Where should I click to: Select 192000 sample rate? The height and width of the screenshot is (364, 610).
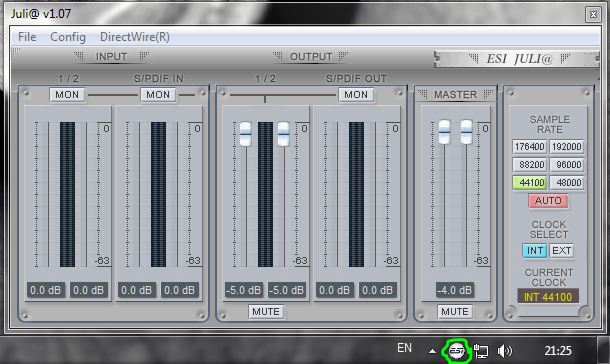566,147
